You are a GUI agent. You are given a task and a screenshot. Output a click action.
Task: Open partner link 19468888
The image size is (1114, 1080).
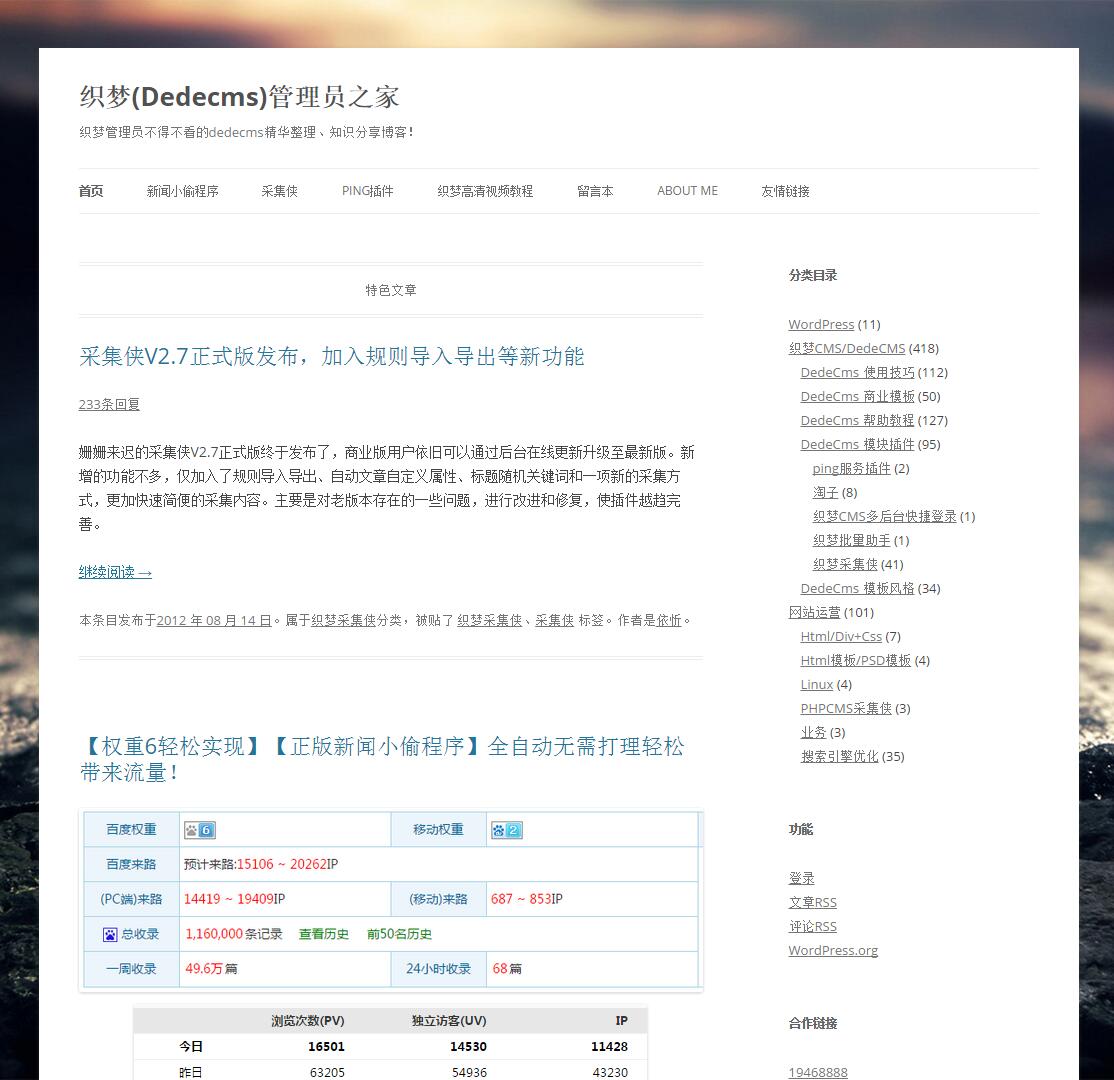(x=818, y=1072)
